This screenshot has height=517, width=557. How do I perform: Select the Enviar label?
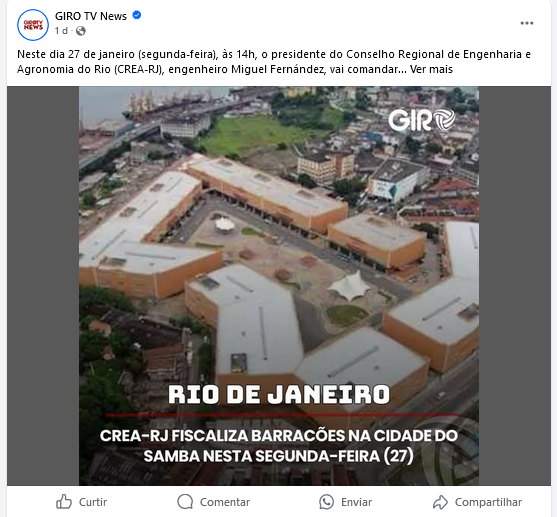(356, 502)
